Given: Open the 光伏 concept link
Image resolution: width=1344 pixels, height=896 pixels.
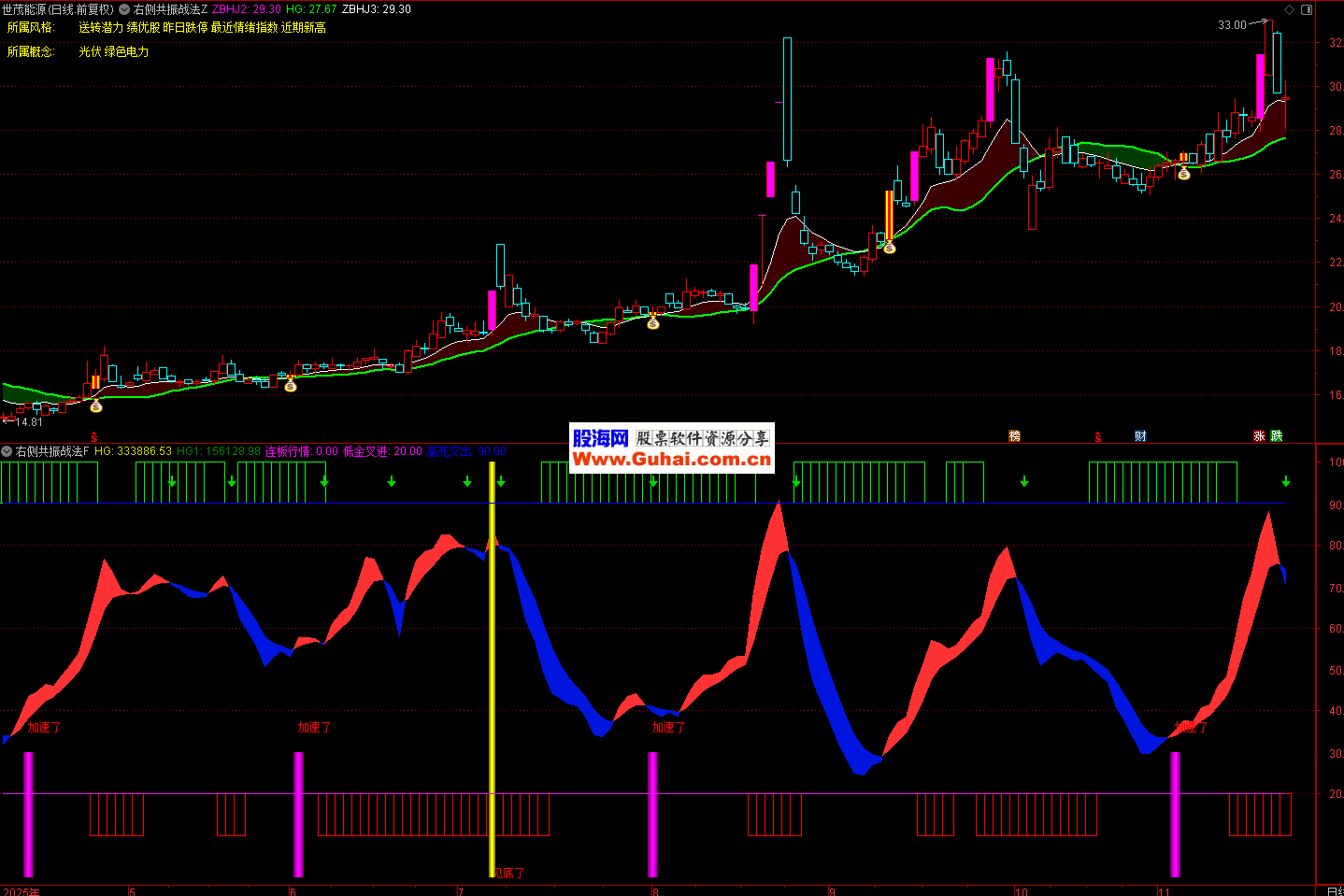Looking at the screenshot, I should 90,51.
